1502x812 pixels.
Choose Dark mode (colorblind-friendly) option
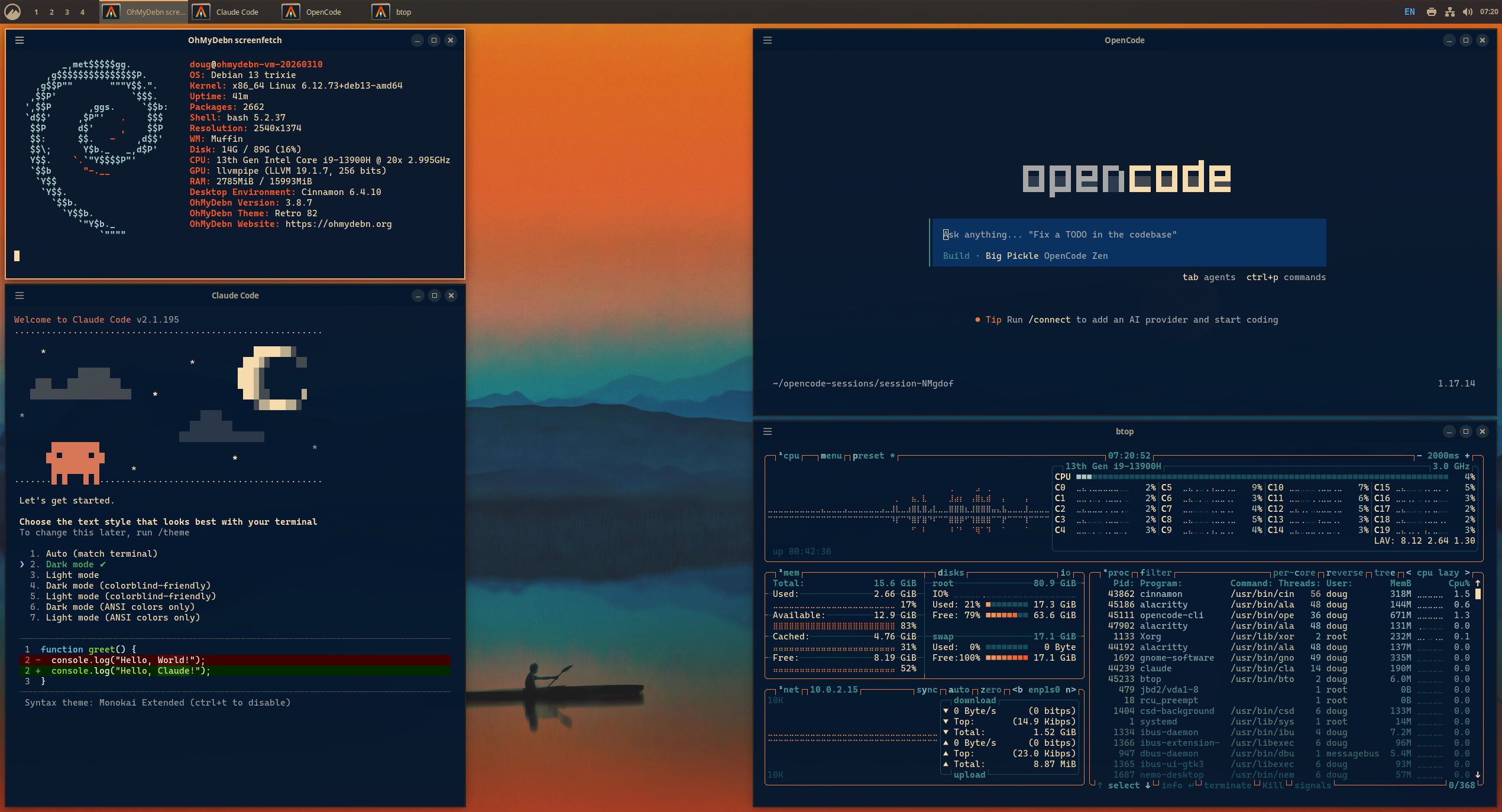pos(121,586)
